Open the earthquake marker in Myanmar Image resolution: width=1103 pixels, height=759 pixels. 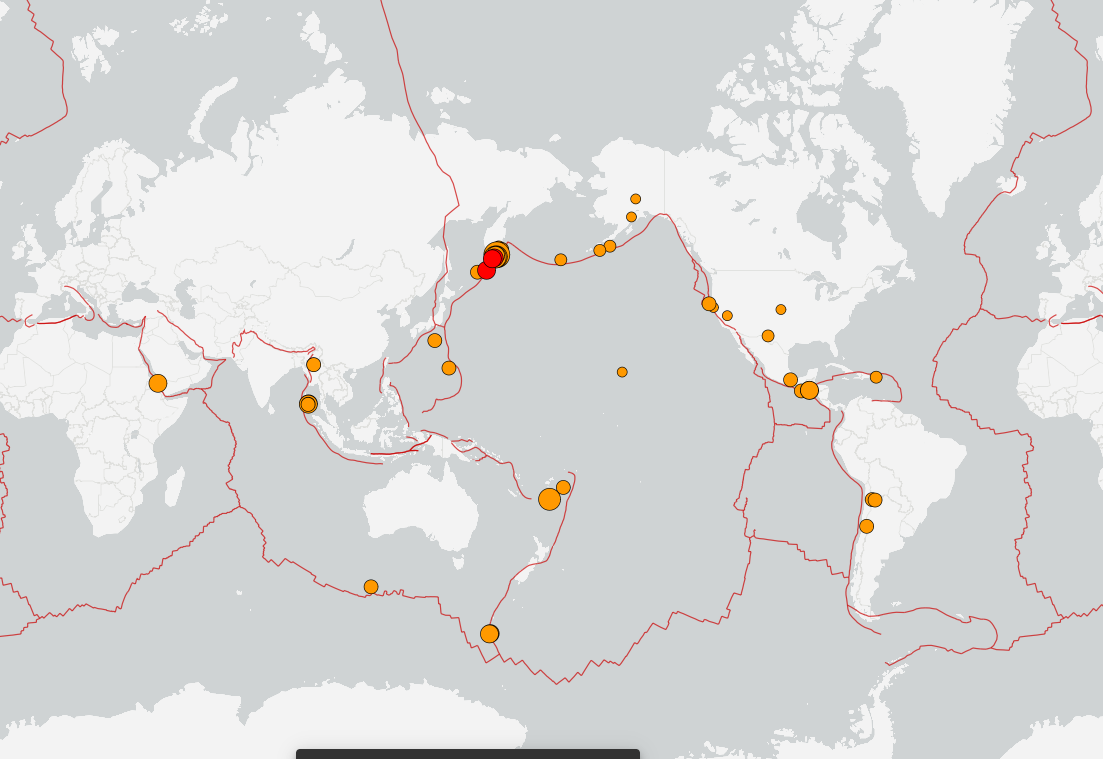(x=314, y=364)
